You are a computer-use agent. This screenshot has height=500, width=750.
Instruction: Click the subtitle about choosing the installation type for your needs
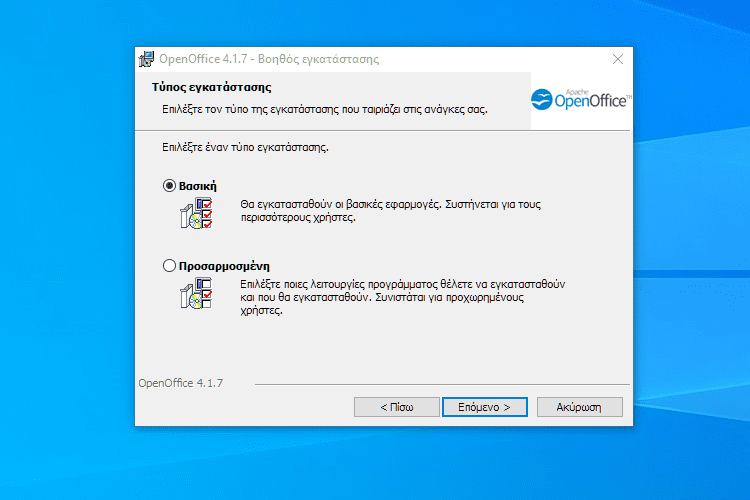[x=325, y=110]
